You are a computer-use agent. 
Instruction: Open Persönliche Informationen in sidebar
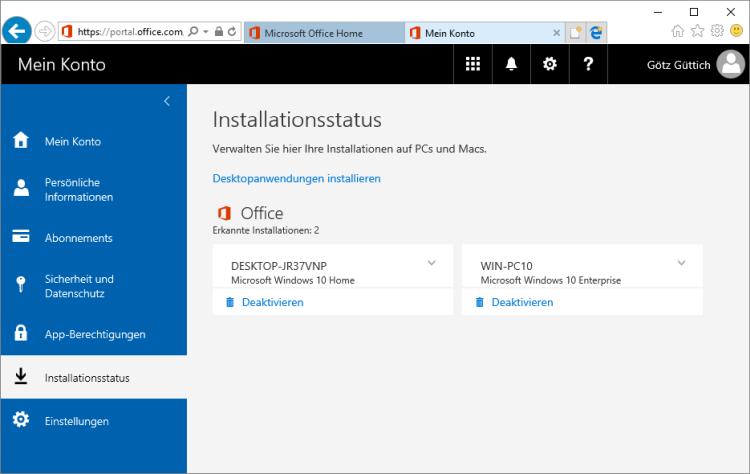pyautogui.click(x=79, y=189)
